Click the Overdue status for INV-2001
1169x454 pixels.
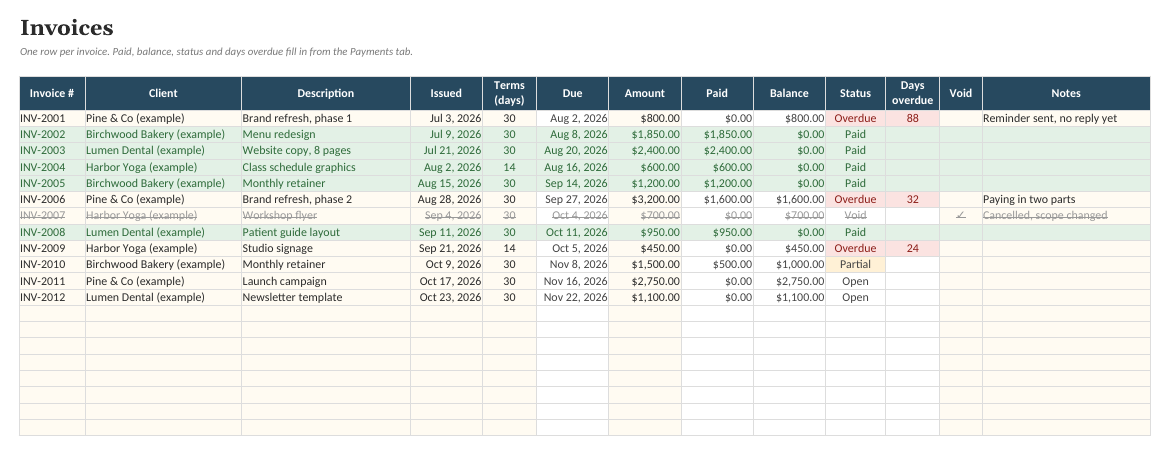pyautogui.click(x=855, y=119)
